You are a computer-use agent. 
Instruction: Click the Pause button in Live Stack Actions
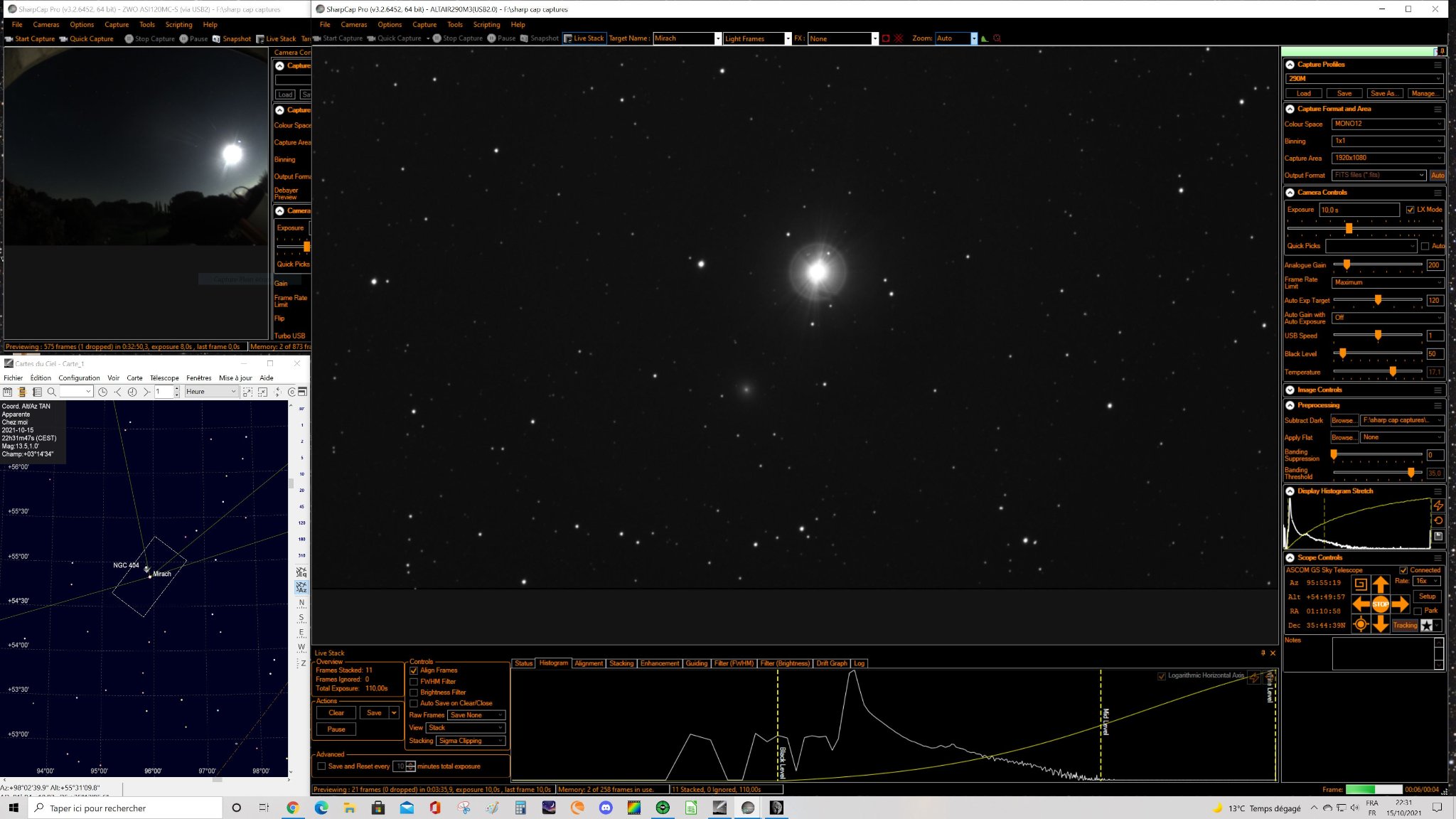point(336,729)
